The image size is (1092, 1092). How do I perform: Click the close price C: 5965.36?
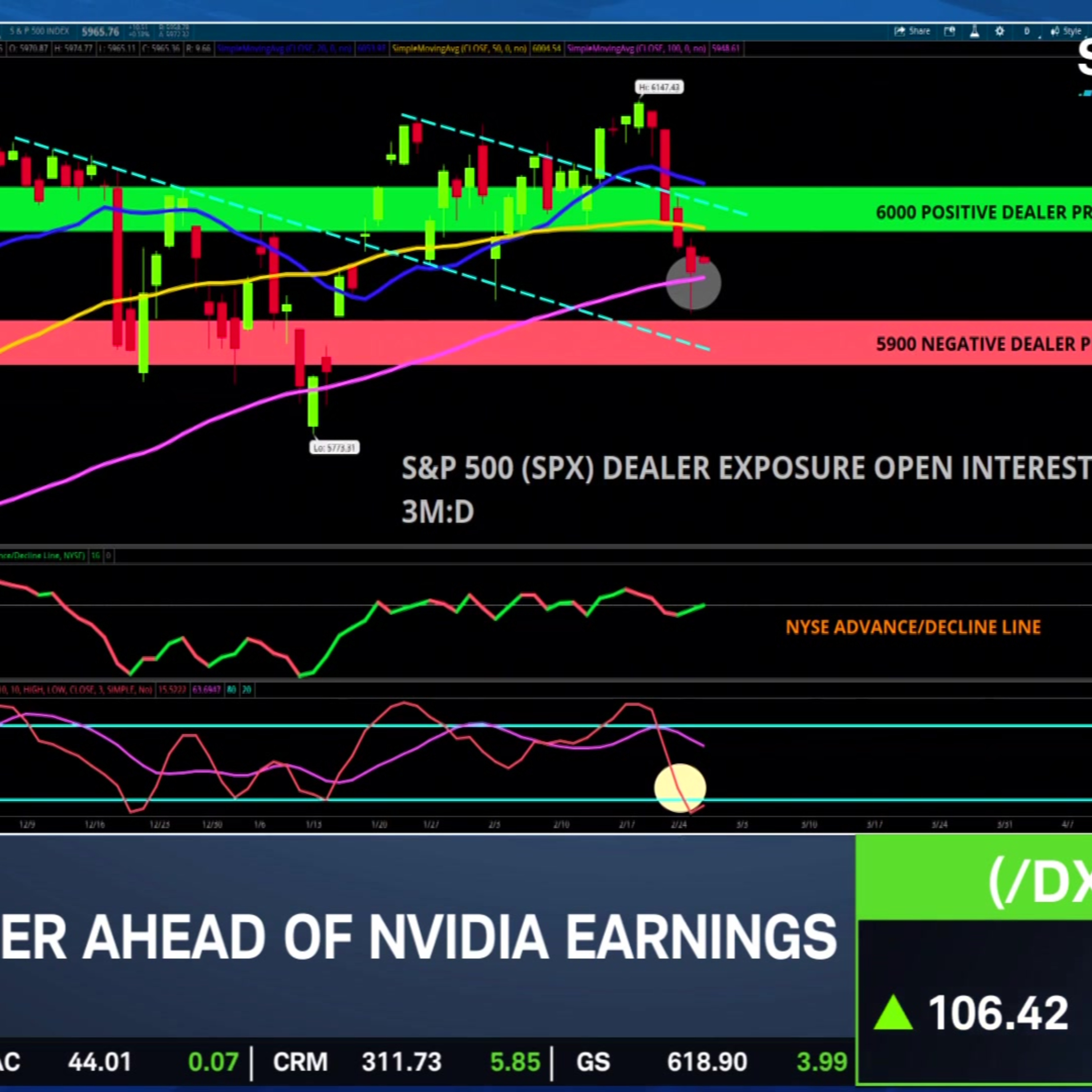[x=161, y=49]
